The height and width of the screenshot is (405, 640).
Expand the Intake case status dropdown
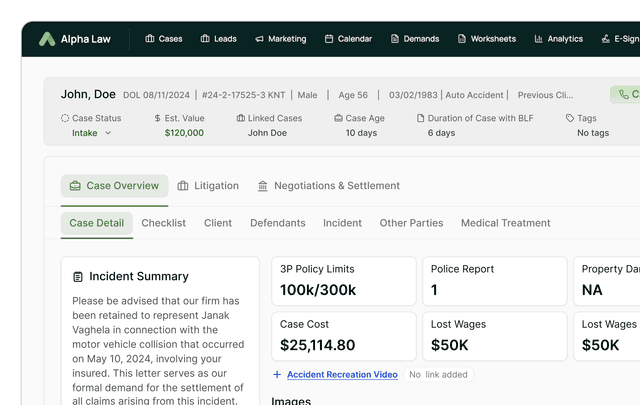(x=92, y=133)
